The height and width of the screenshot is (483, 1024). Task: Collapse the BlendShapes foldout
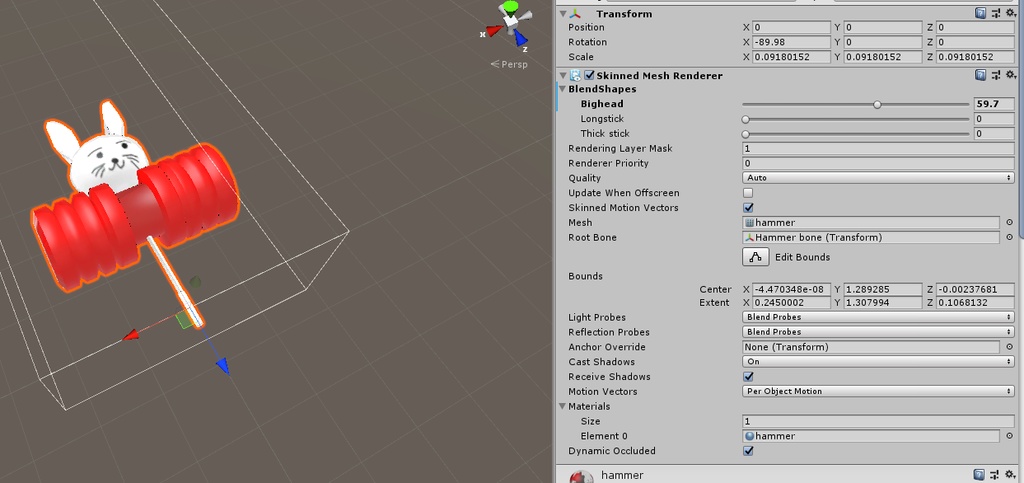pyautogui.click(x=562, y=89)
